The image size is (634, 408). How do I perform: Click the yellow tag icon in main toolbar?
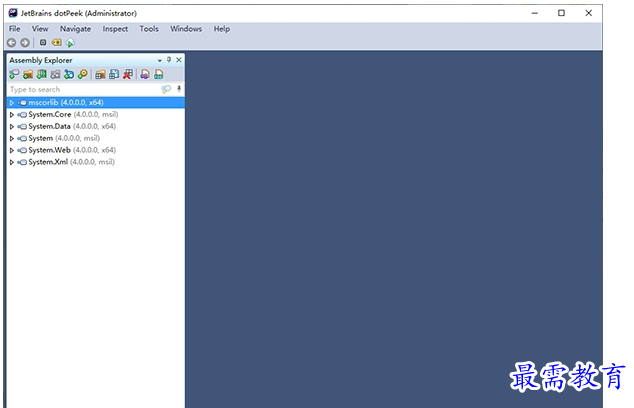(x=57, y=42)
